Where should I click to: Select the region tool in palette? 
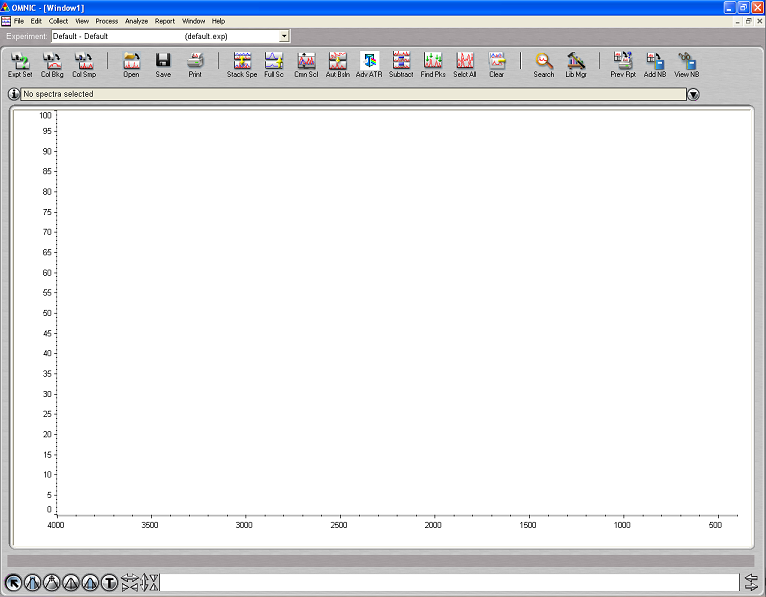pos(33,582)
